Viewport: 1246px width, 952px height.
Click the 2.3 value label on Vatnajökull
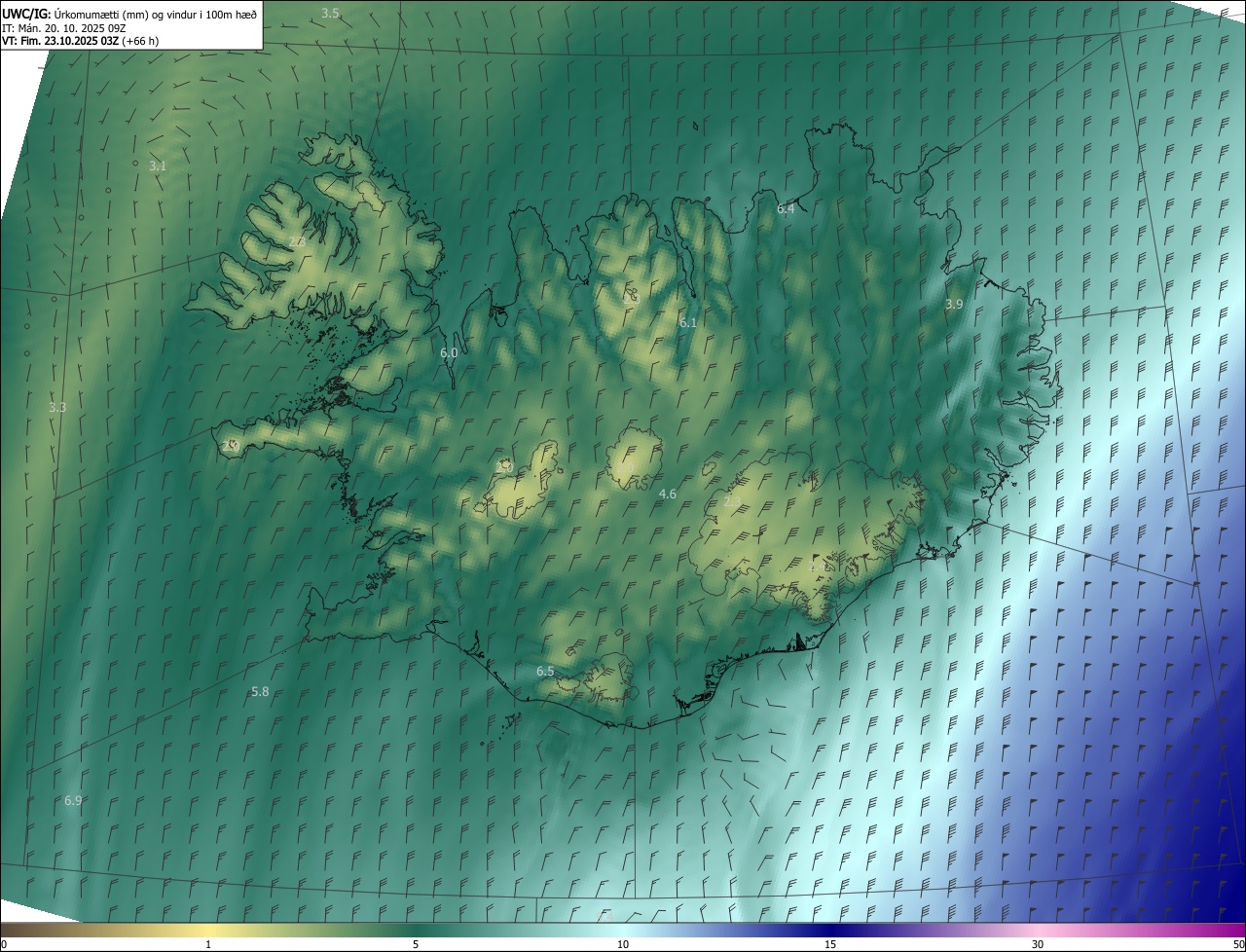pos(733,502)
